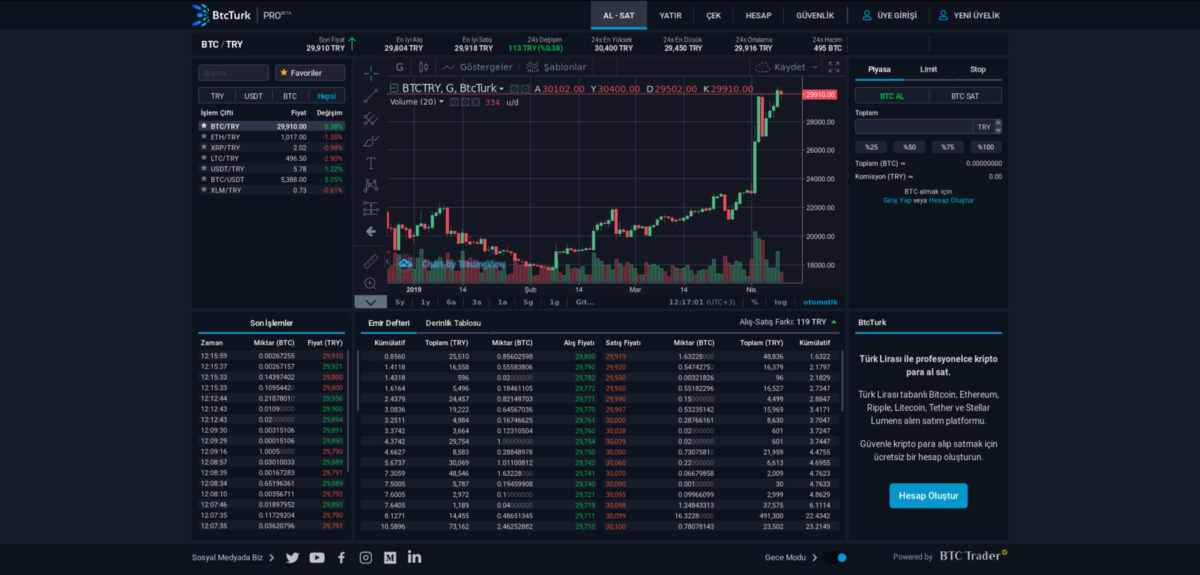Open the ÇEK withdraw menu
Image resolution: width=1200 pixels, height=575 pixels.
(x=713, y=15)
